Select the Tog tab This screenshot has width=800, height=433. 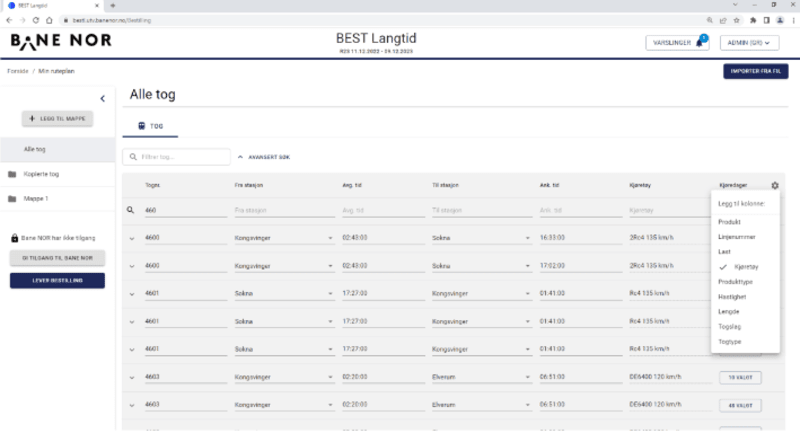(x=150, y=126)
